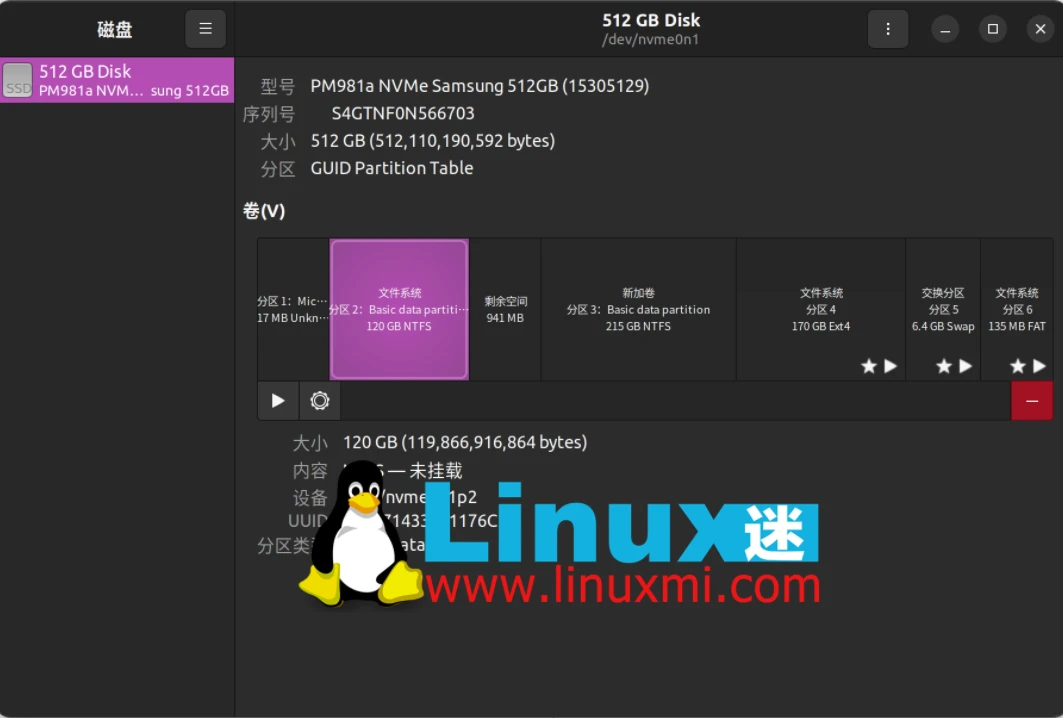The image size is (1063, 718).
Task: Select partition 3, 215 GB NTFS volume
Action: click(638, 309)
